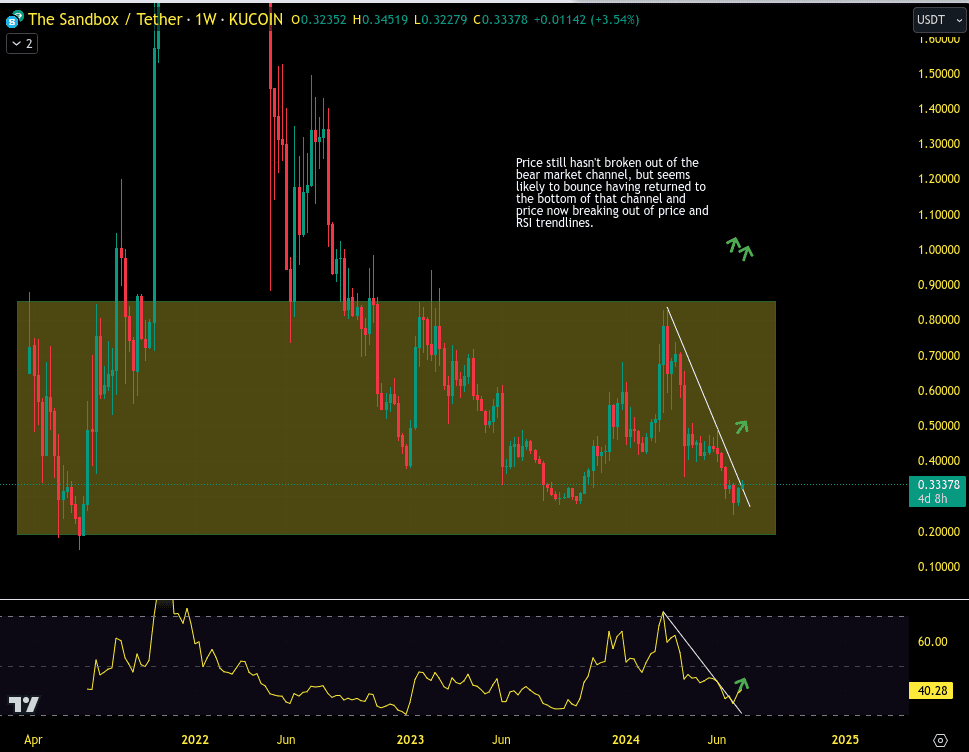Select the close value C0.33378 in header
This screenshot has height=752, width=969.
point(500,20)
